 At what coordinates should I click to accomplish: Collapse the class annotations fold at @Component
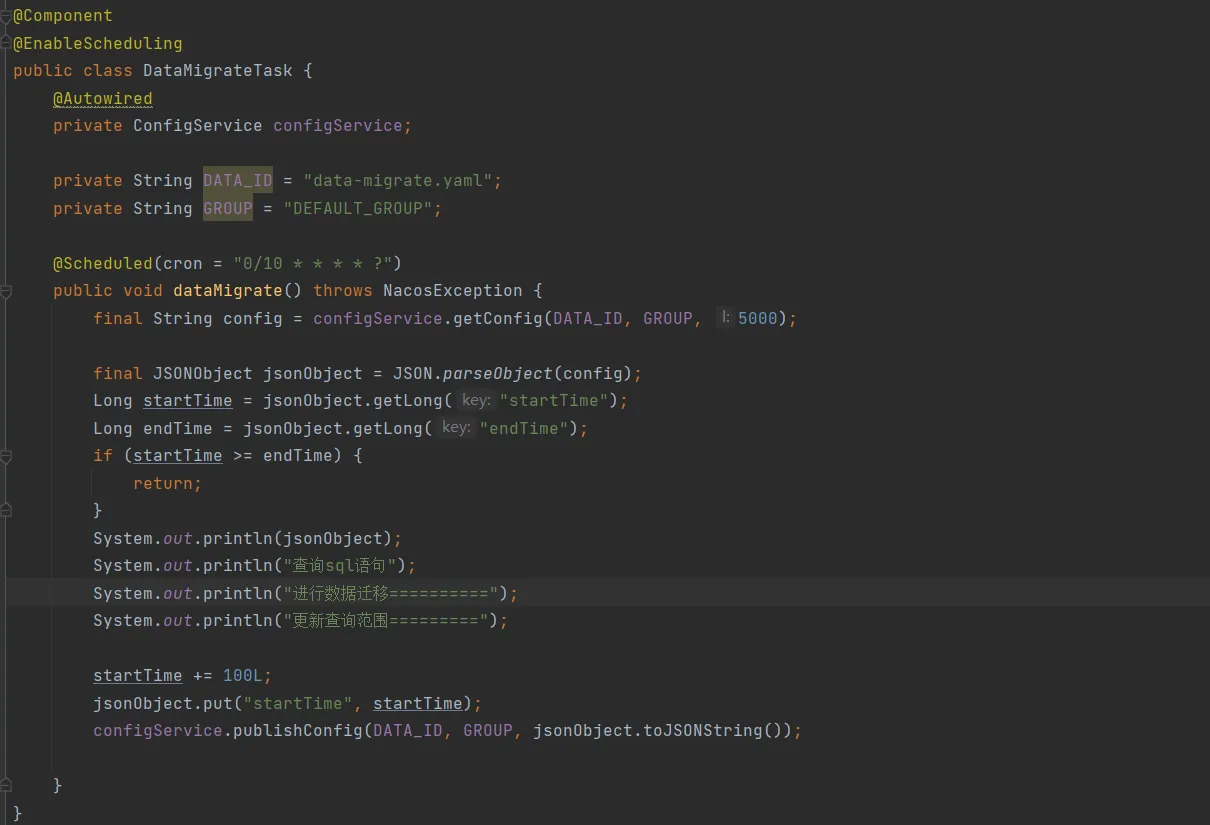click(6, 16)
